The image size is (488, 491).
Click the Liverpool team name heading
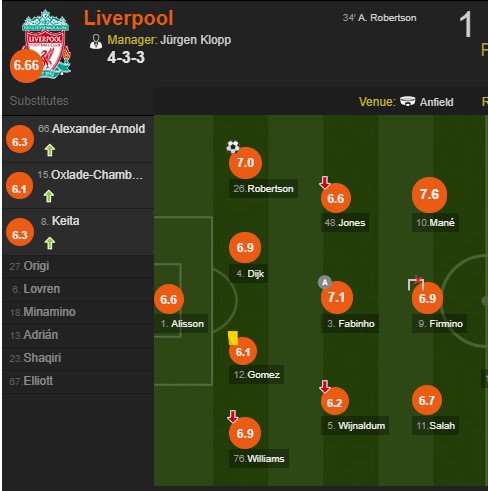[129, 18]
